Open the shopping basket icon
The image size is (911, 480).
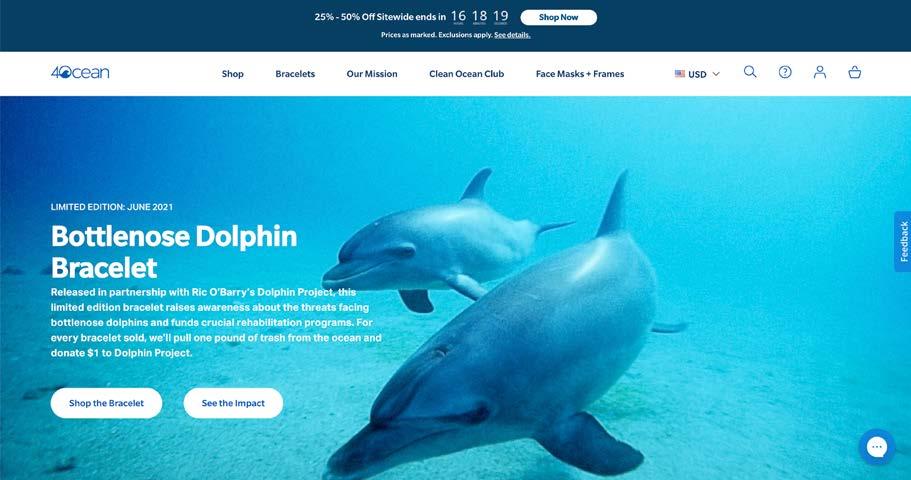pos(855,73)
